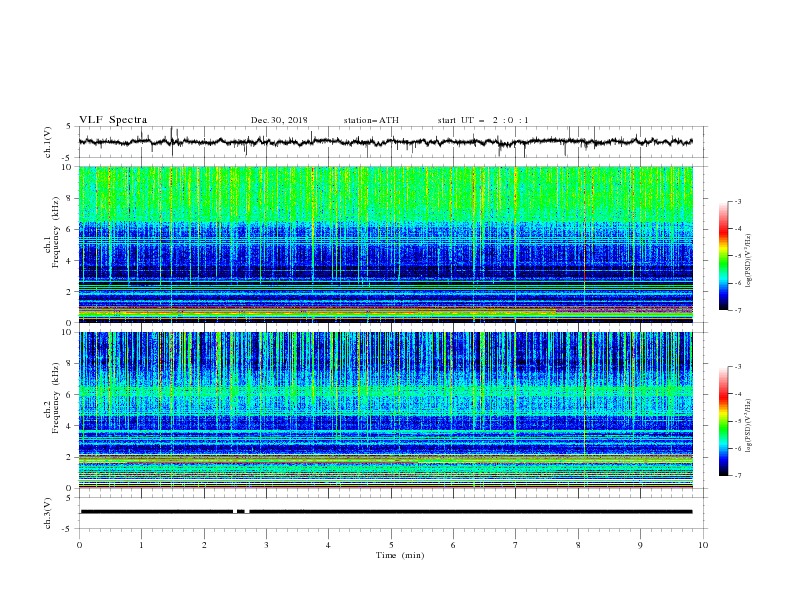Click the 'VLF Spectra' plot title
792x612 pixels.
click(113, 120)
